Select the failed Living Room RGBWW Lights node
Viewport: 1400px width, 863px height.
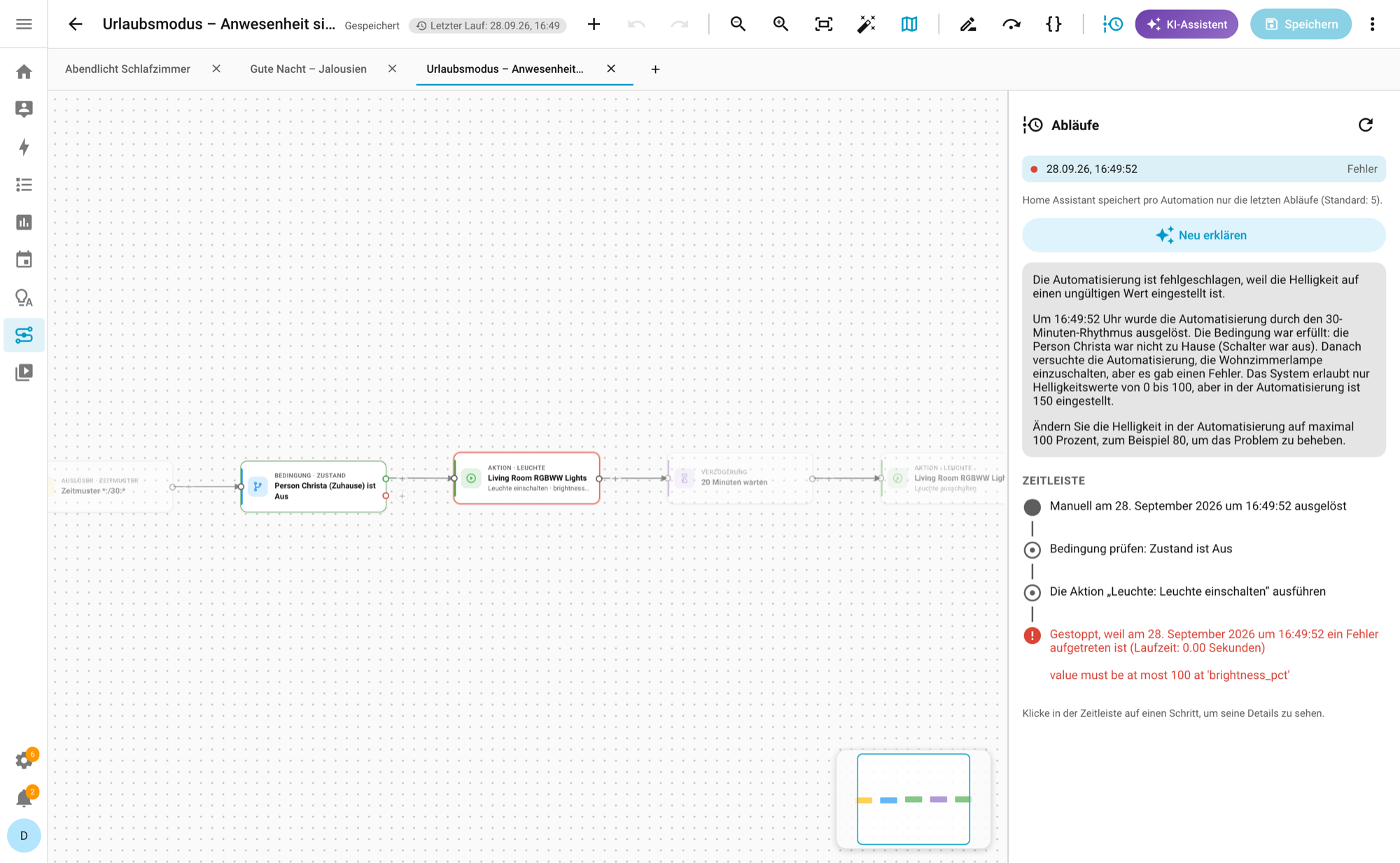[x=526, y=478]
